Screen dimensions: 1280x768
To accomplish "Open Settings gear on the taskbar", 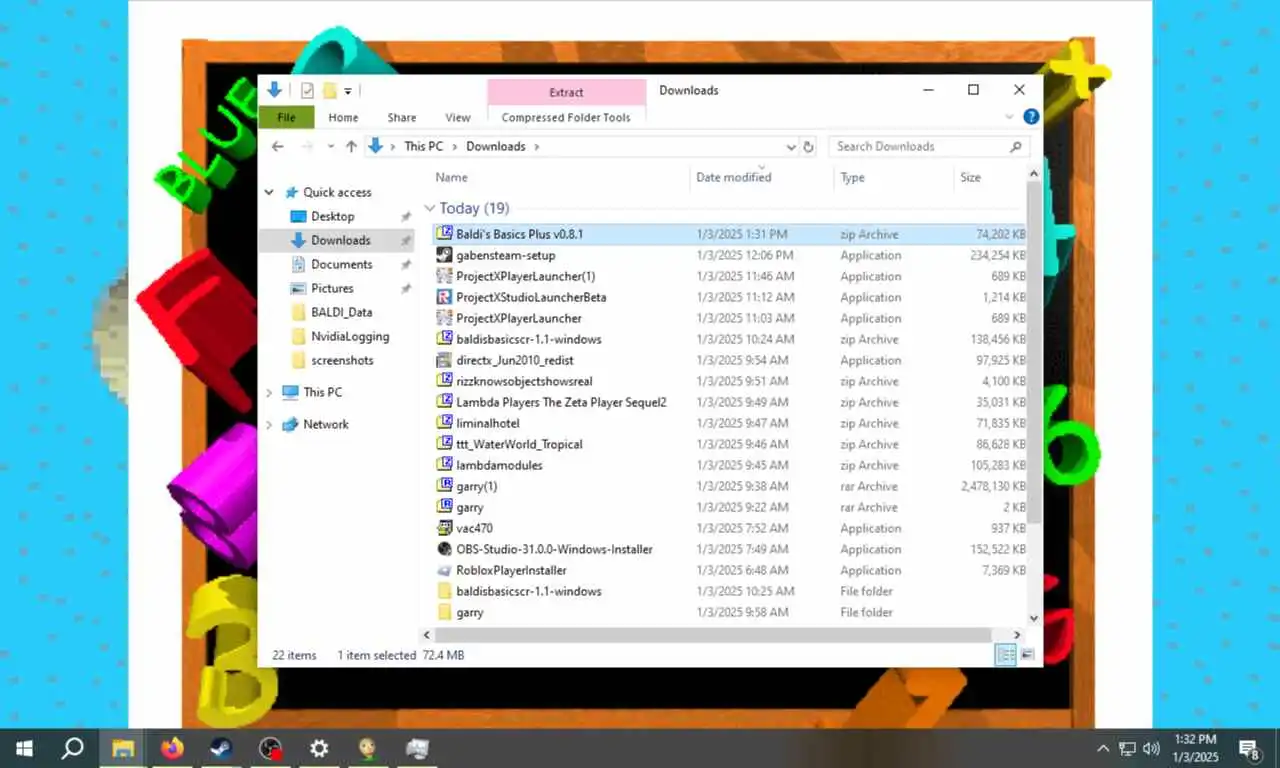I will 319,748.
